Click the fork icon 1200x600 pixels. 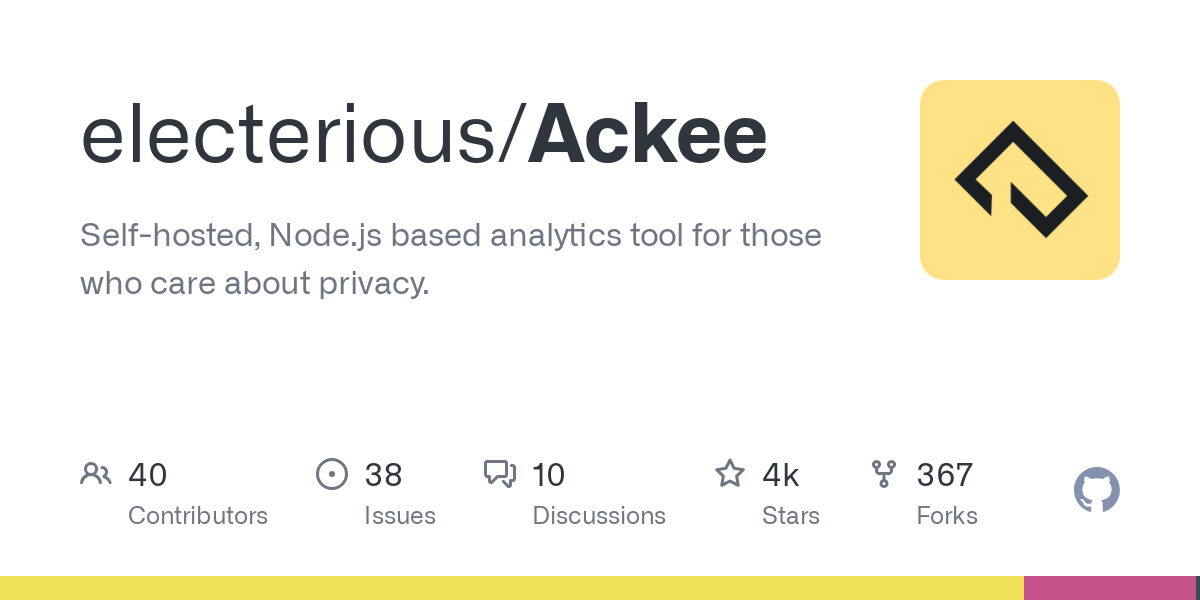pos(884,474)
